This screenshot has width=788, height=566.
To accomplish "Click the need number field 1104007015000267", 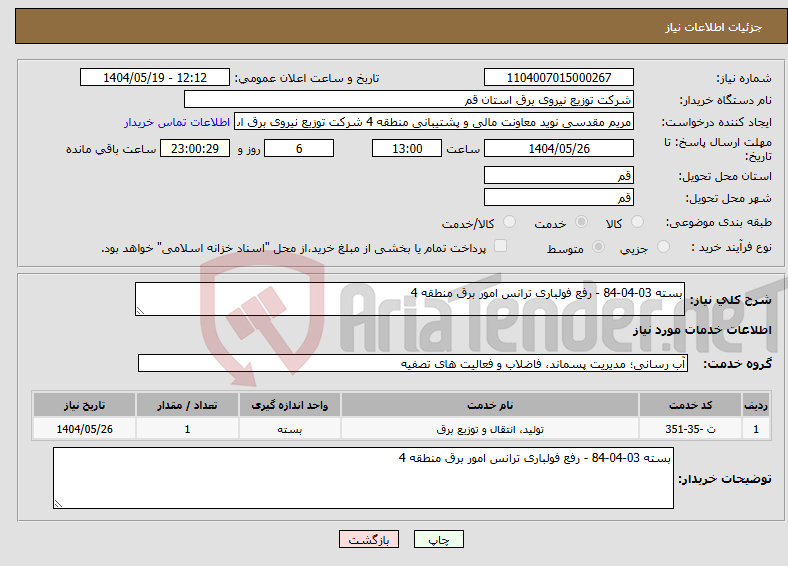I will (x=559, y=77).
